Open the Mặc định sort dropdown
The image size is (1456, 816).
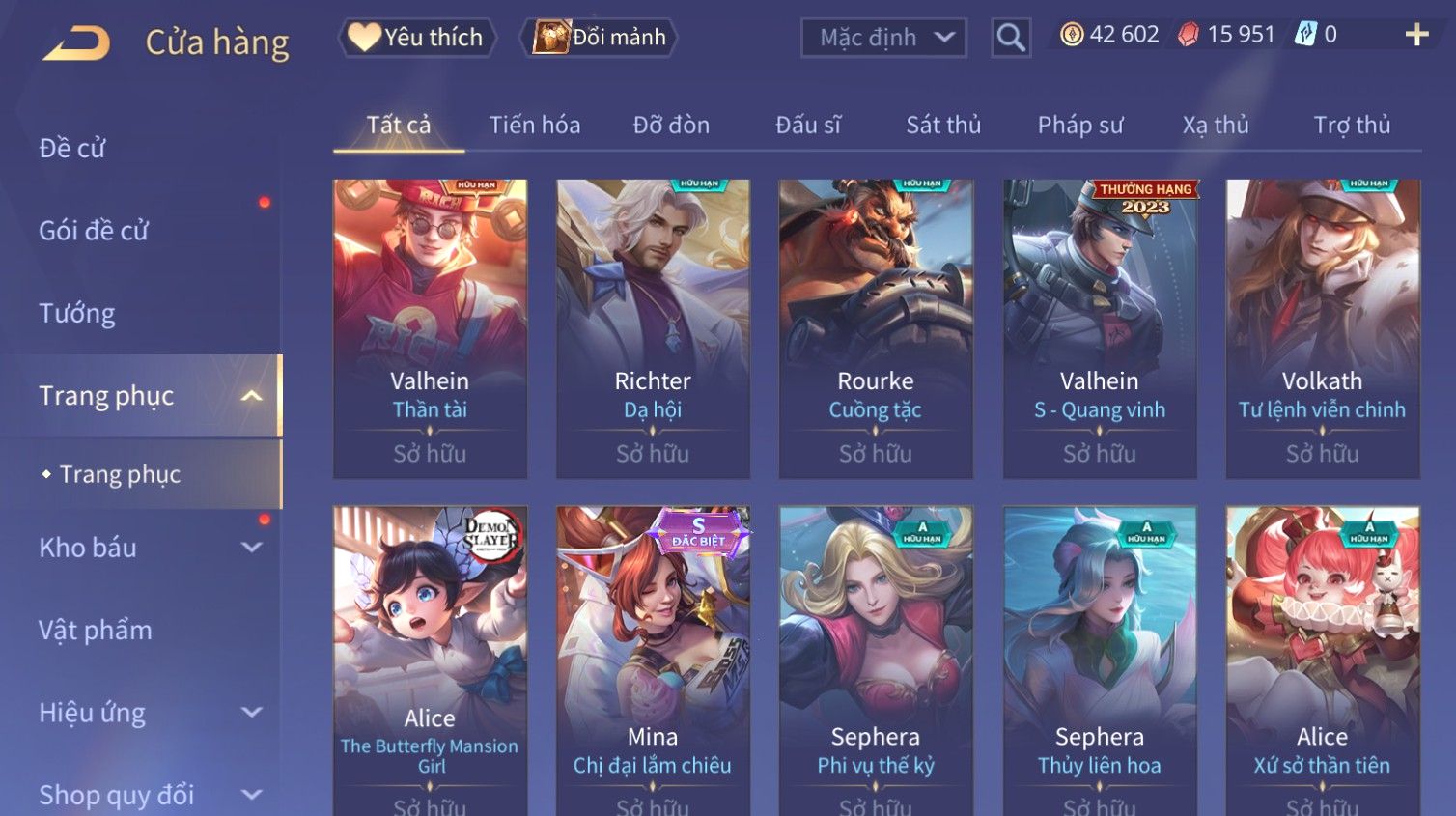coord(883,38)
